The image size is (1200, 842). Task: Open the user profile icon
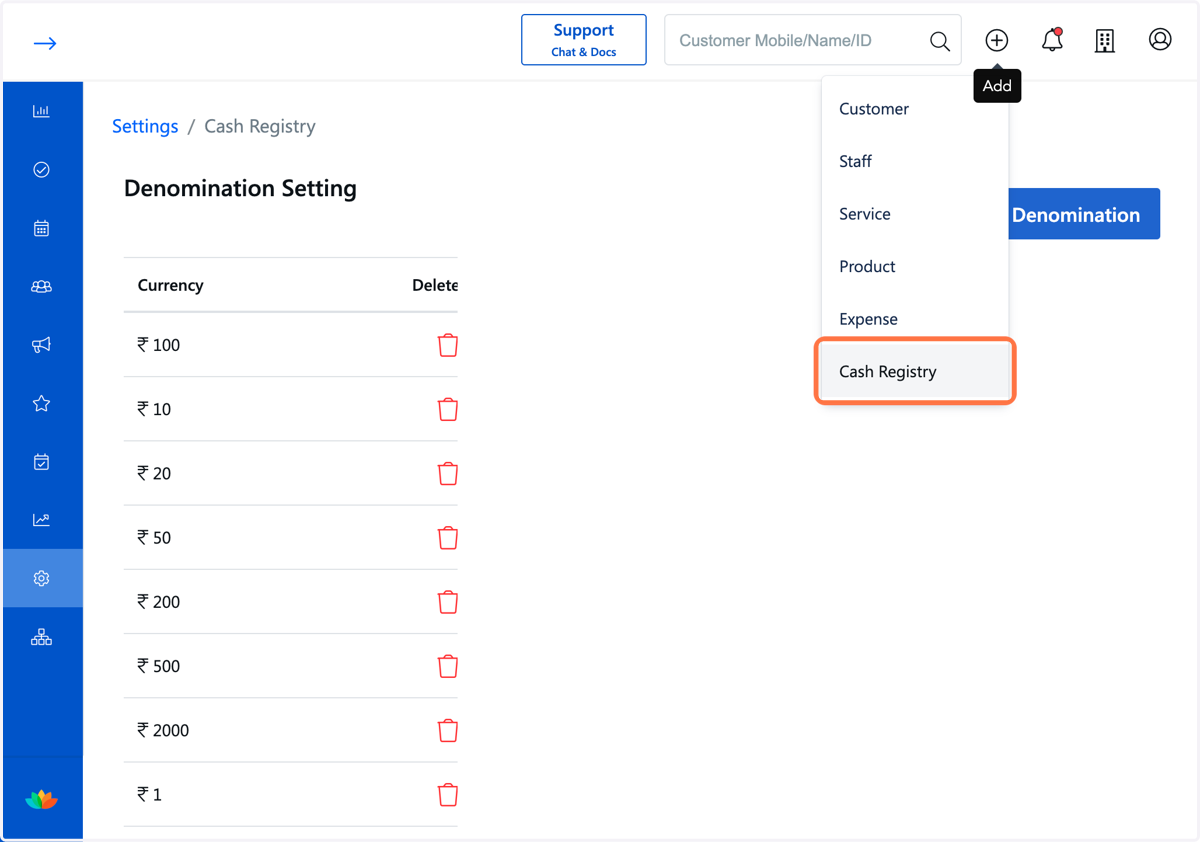[x=1160, y=39]
